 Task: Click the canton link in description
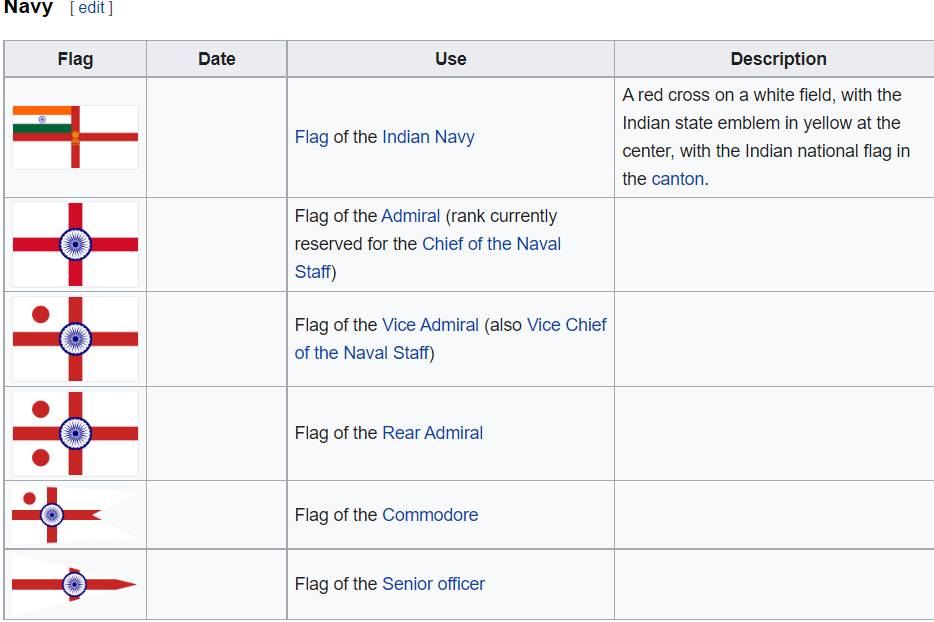[x=678, y=179]
